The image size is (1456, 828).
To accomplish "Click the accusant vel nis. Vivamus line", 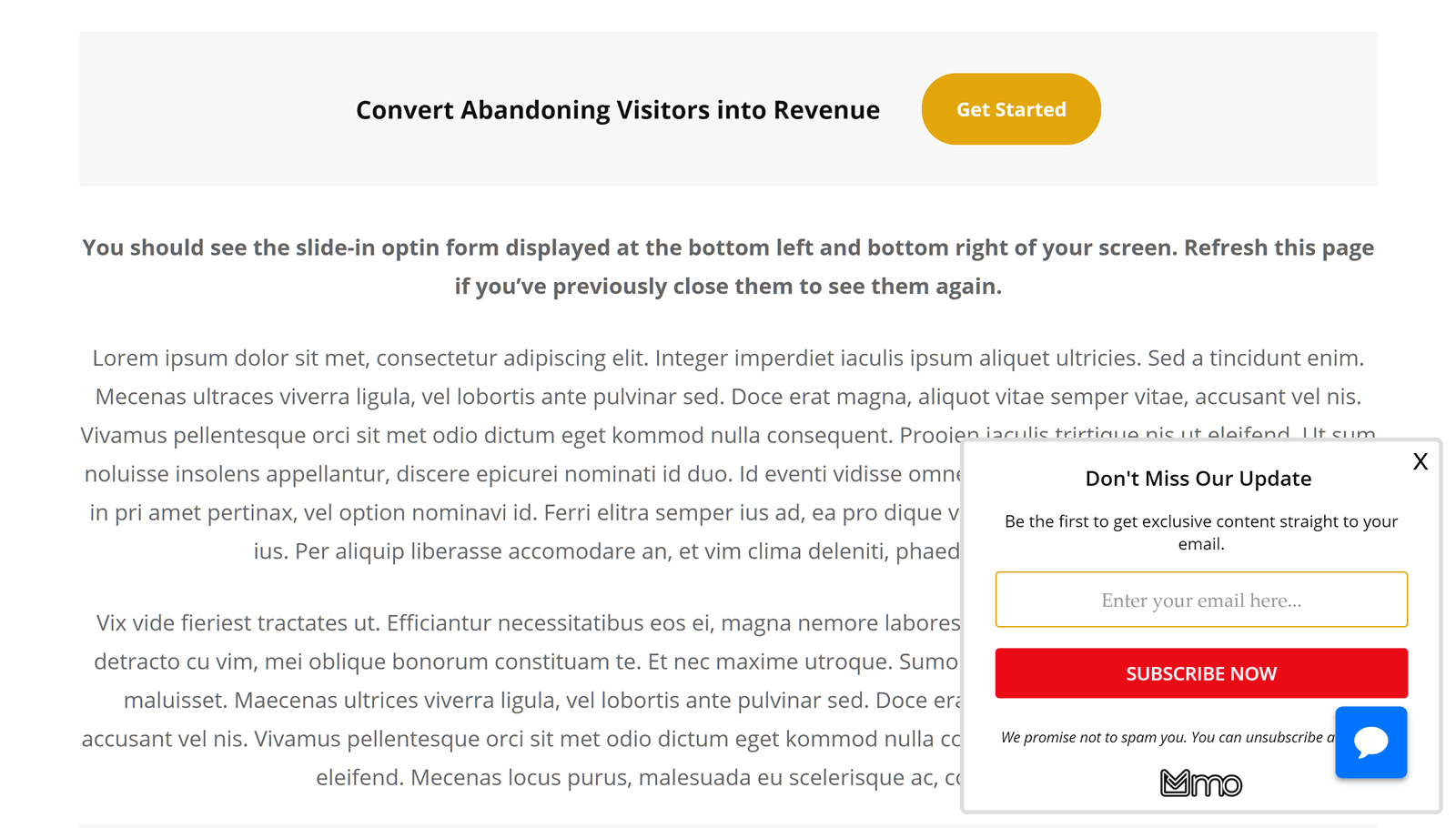I will (521, 739).
